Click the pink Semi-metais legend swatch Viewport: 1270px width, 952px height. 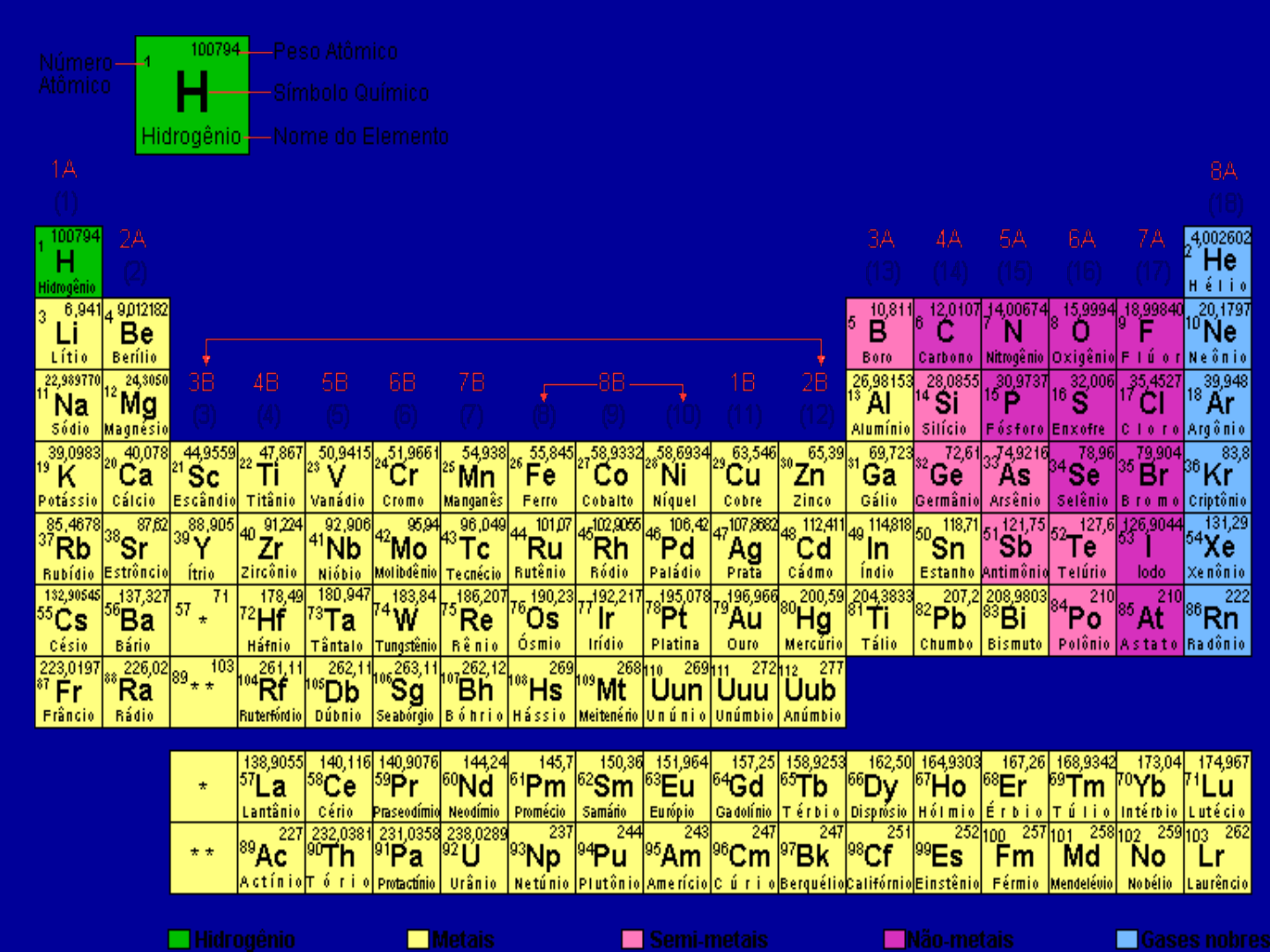[632, 940]
